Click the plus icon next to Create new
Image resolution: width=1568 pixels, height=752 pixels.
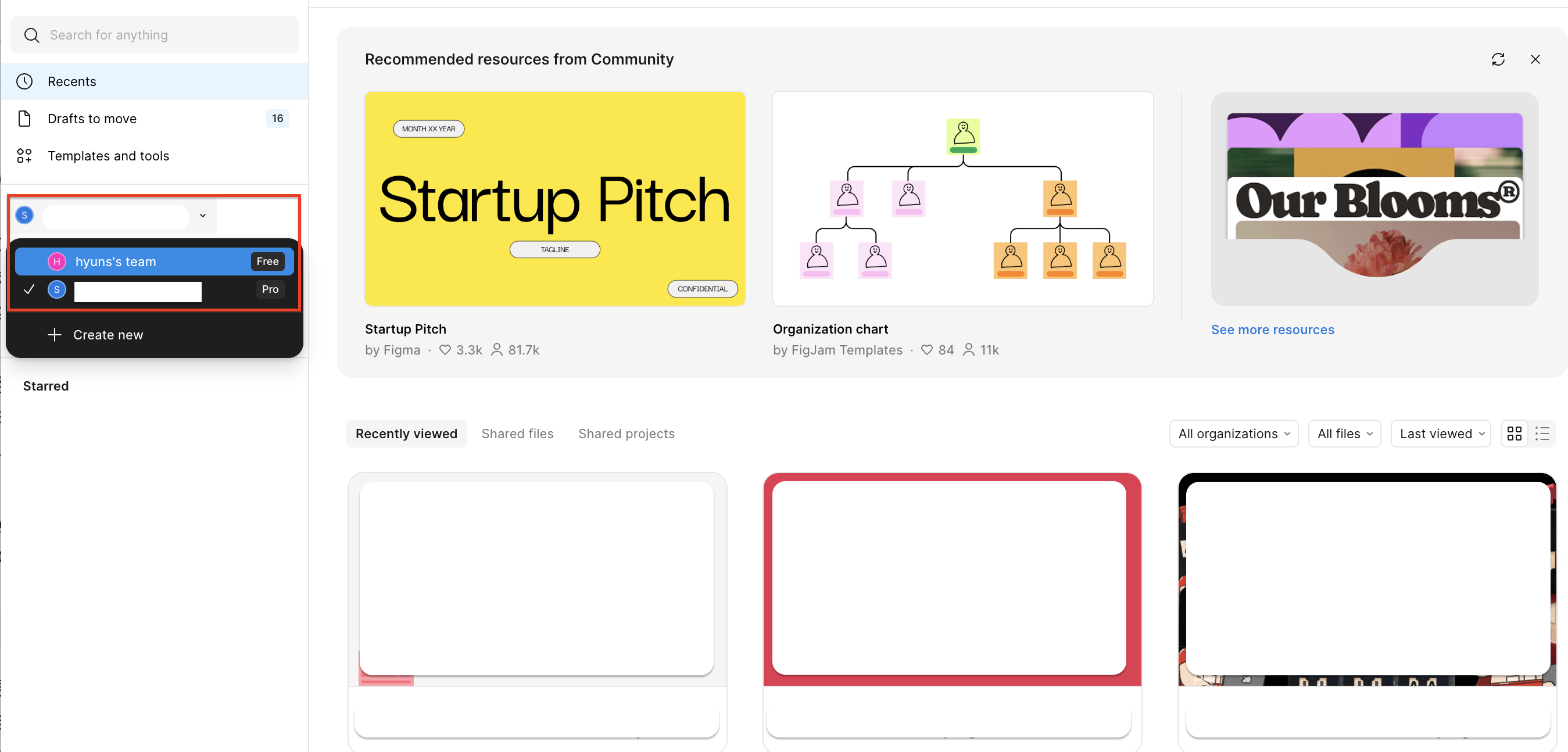[x=54, y=335]
